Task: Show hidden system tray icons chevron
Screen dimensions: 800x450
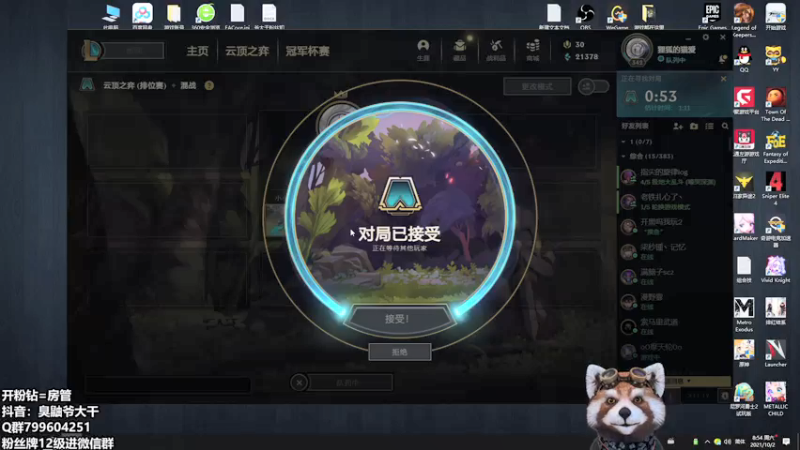Action: [707, 441]
